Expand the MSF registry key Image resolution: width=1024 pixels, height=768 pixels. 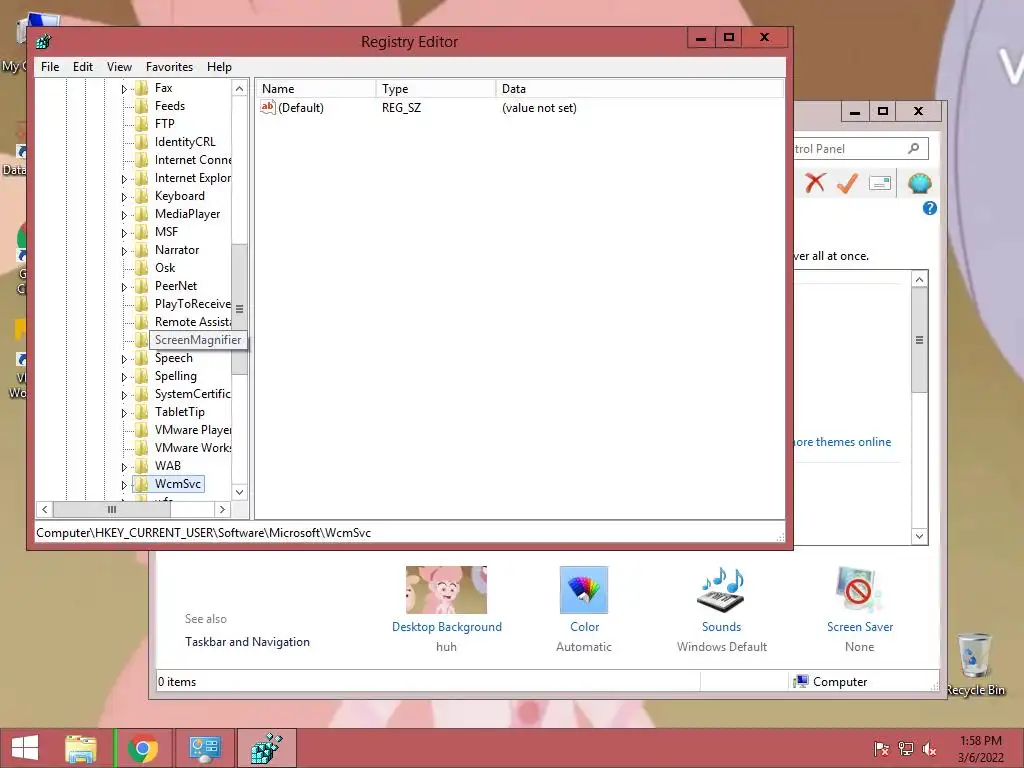tap(124, 232)
